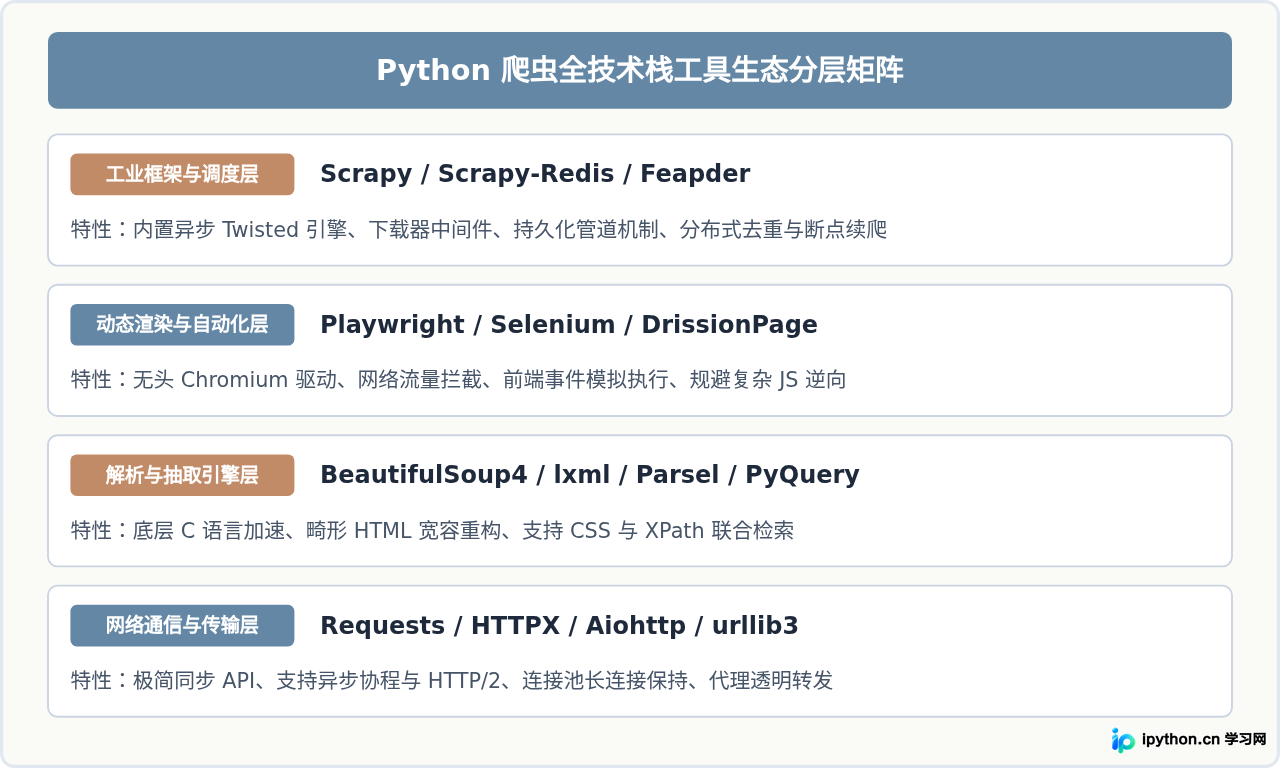Click the description mentioning 畸形 HTML 宽容重构

[x=433, y=531]
